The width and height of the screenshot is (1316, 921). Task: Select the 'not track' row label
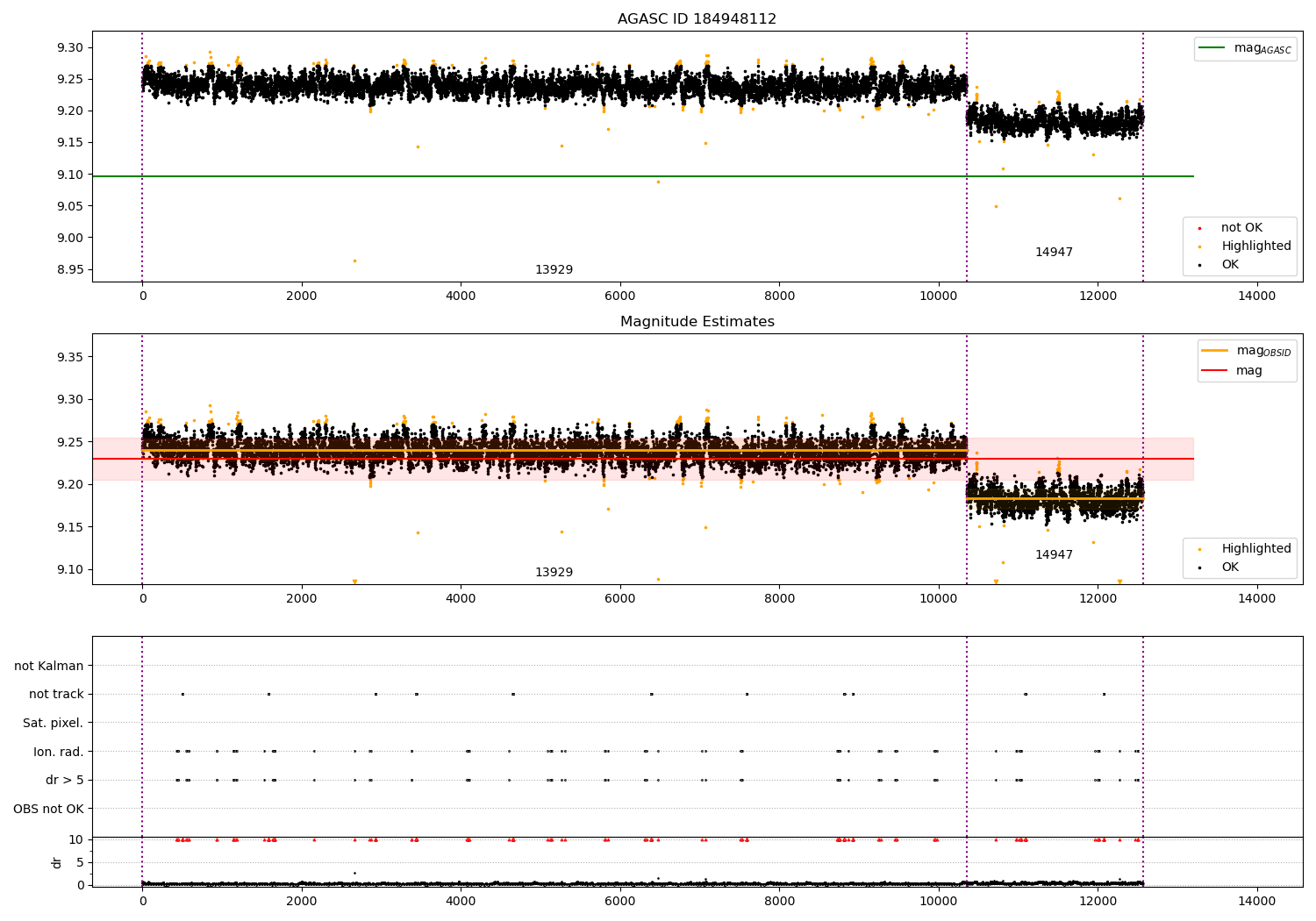[56, 694]
